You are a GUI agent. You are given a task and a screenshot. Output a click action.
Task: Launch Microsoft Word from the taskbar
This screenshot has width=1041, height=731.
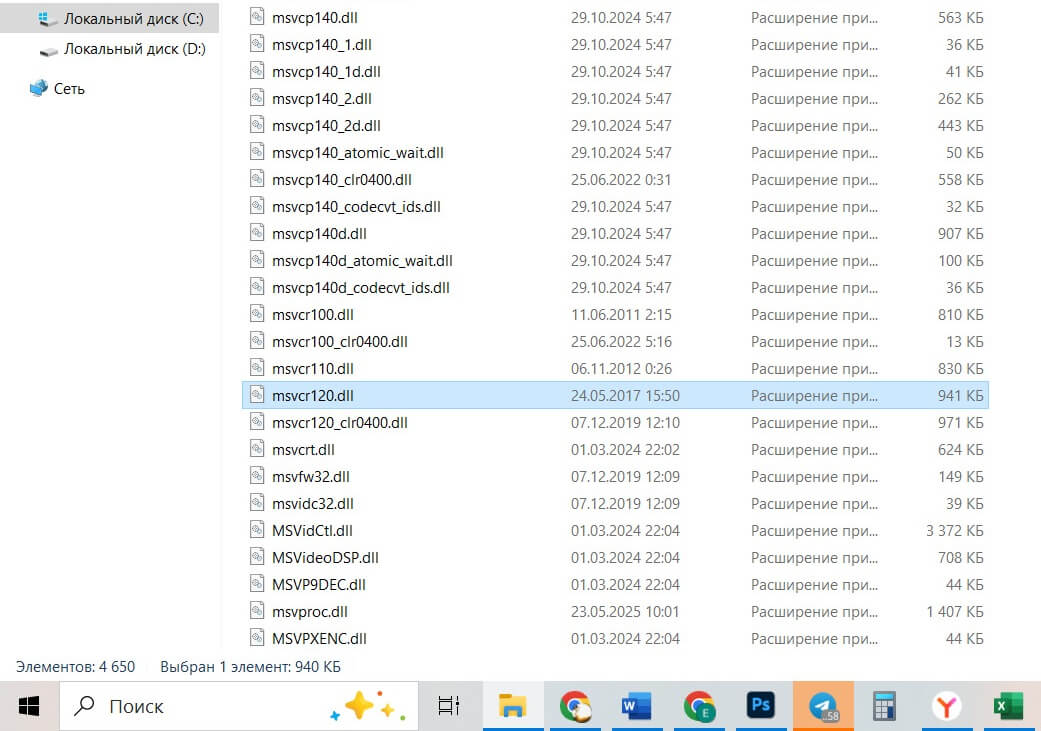(x=636, y=706)
